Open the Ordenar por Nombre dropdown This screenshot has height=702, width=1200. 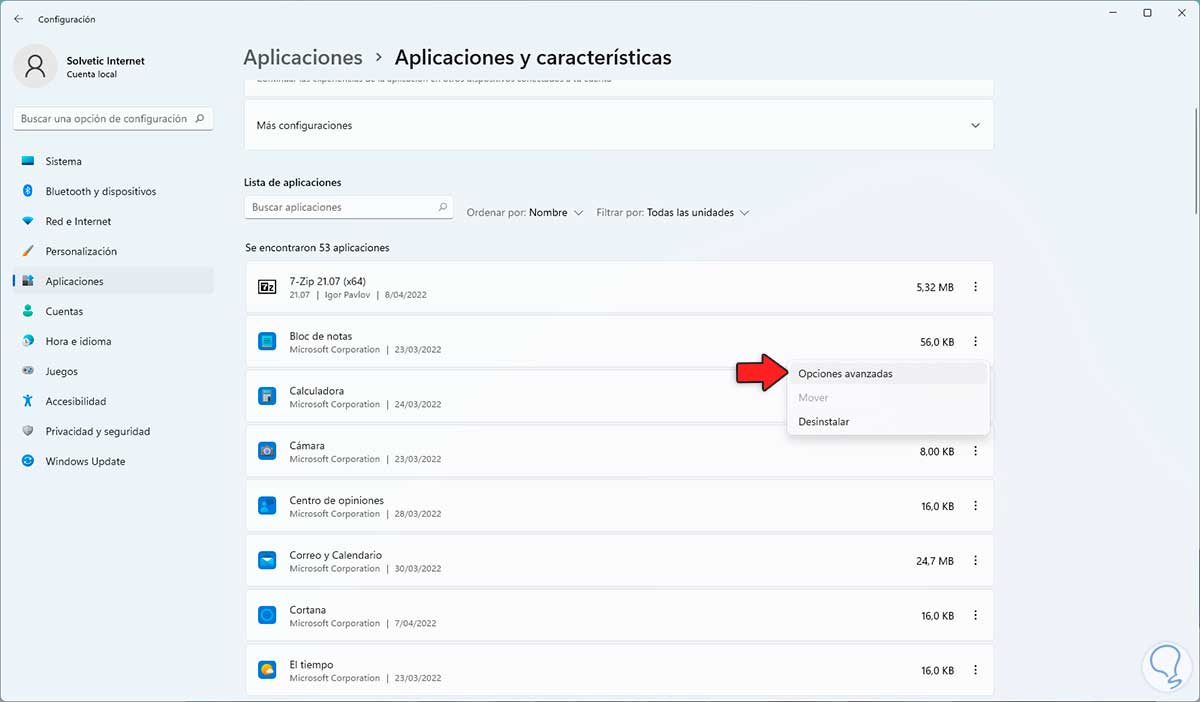525,212
